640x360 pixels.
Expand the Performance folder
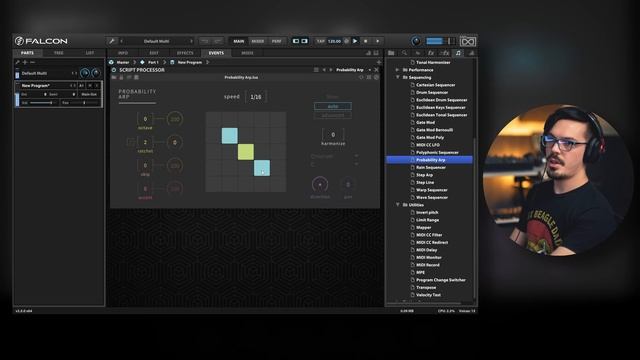pyautogui.click(x=397, y=70)
